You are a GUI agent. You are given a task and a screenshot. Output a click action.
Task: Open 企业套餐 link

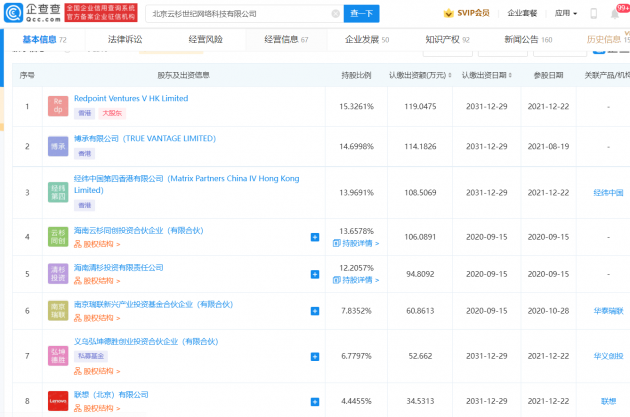[x=522, y=13]
